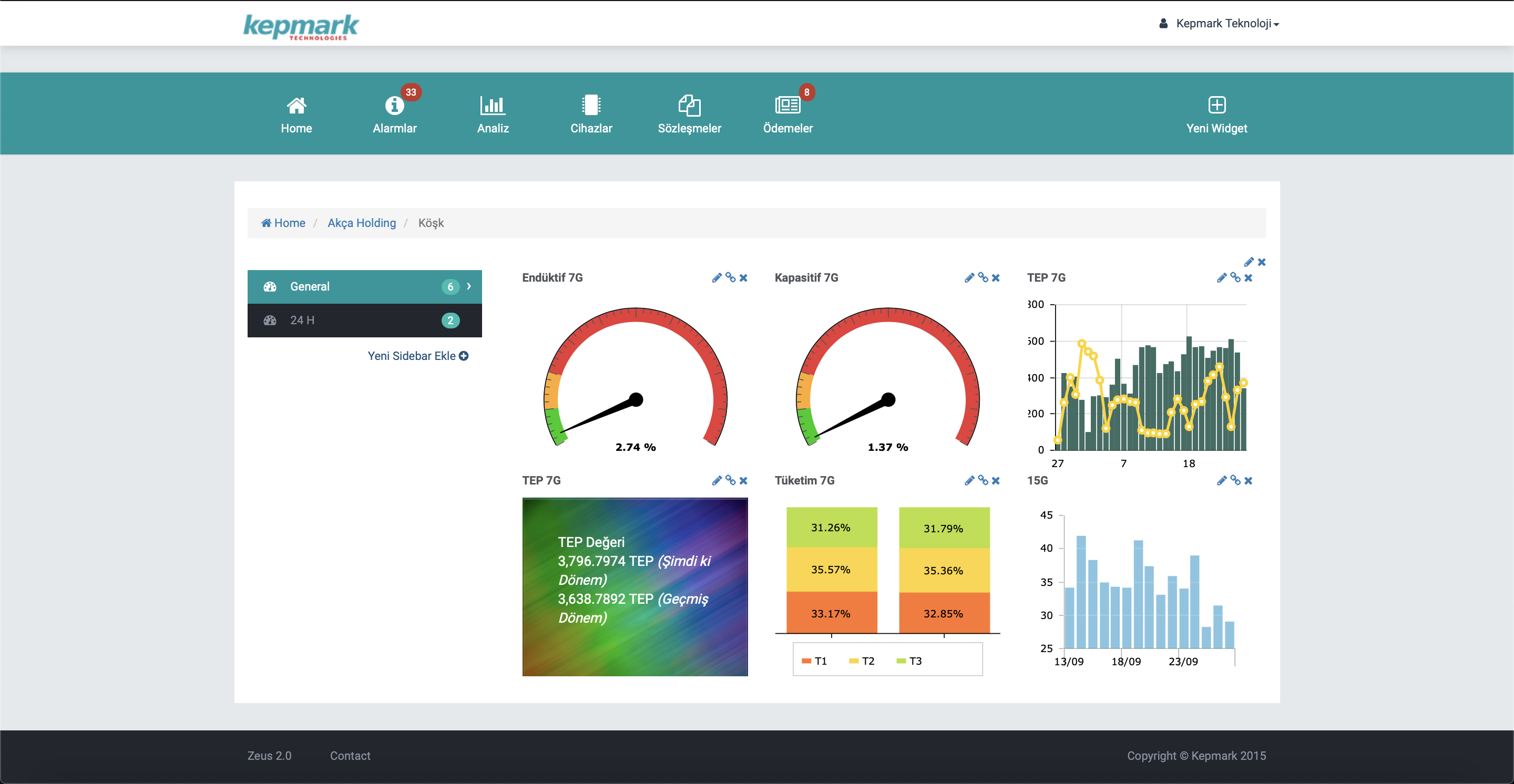Click the orange 33.17% bar segment
The height and width of the screenshot is (784, 1514).
tap(831, 613)
